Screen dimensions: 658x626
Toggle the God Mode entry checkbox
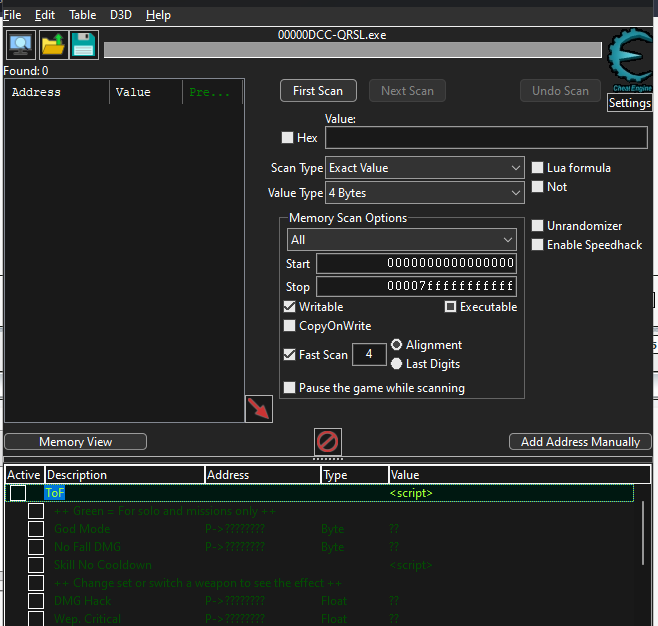coord(36,529)
